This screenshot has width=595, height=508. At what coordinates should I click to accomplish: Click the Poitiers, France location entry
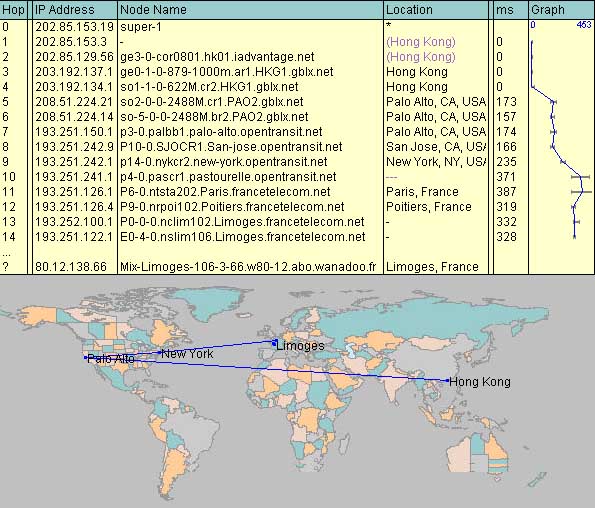click(x=429, y=207)
